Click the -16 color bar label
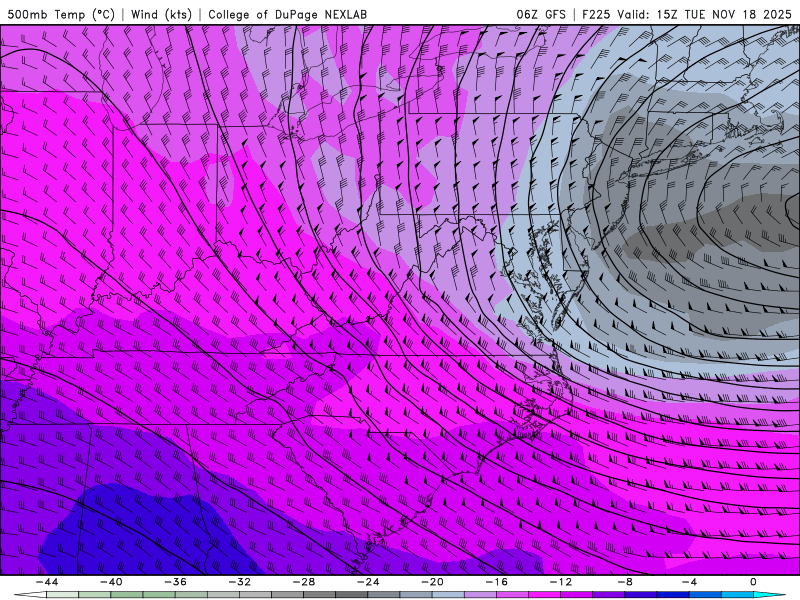Image resolution: width=800 pixels, height=600 pixels. point(497,582)
